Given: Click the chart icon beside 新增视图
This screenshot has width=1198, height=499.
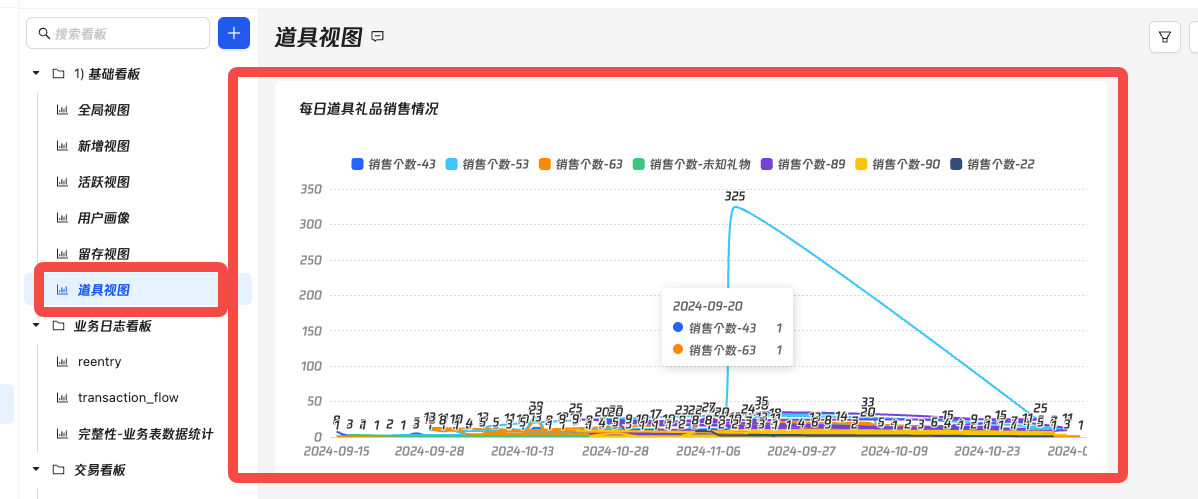Looking at the screenshot, I should (x=62, y=146).
